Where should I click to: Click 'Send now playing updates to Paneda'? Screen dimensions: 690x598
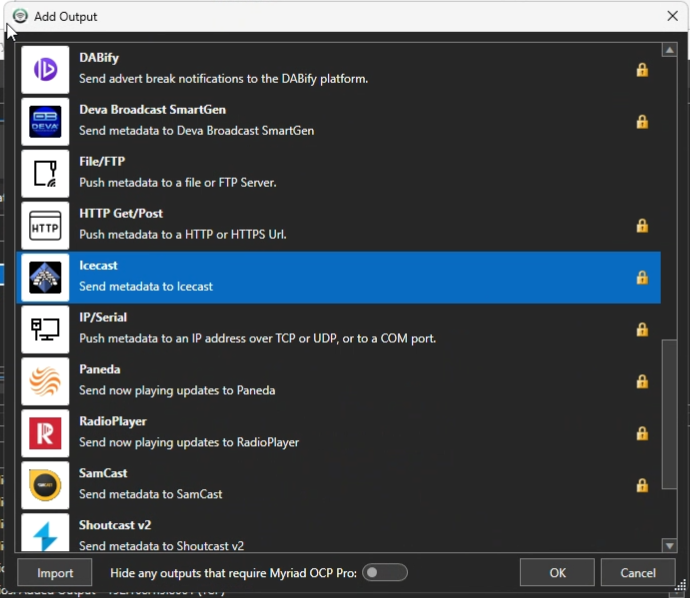point(177,390)
